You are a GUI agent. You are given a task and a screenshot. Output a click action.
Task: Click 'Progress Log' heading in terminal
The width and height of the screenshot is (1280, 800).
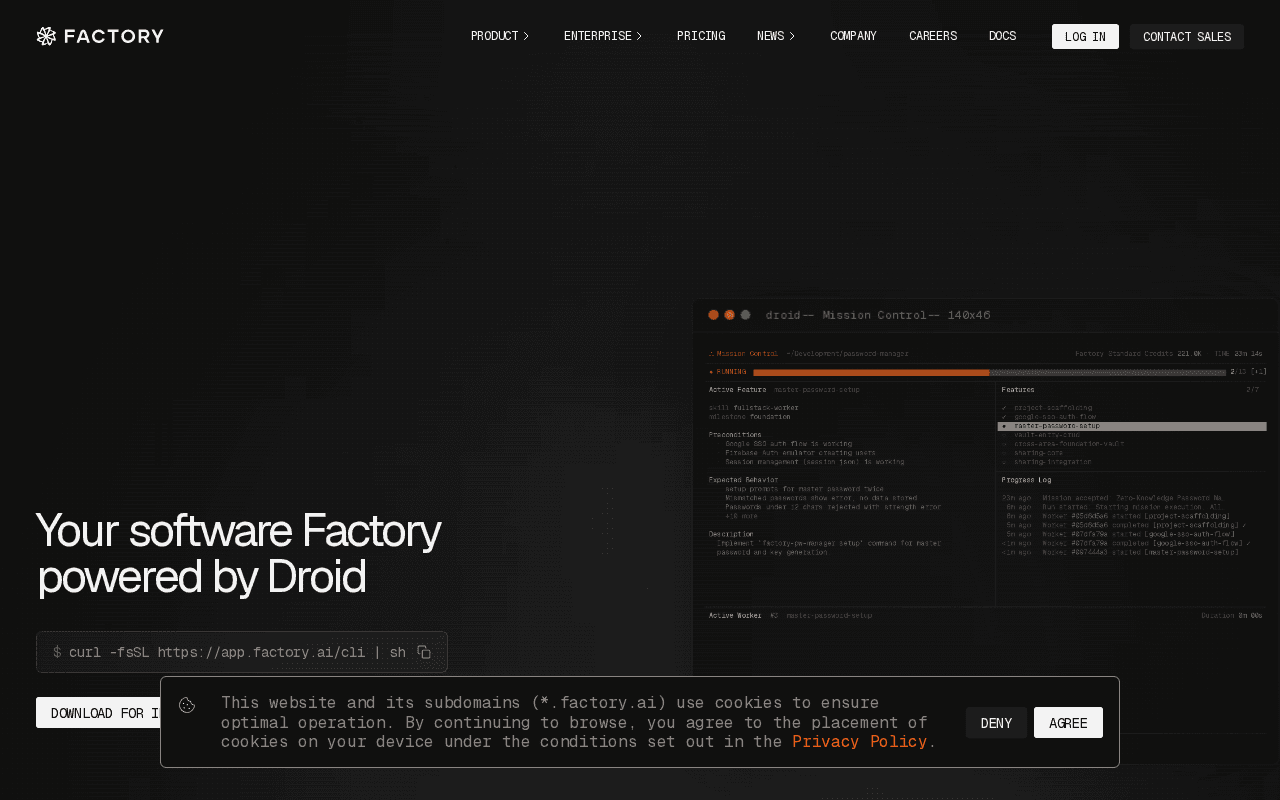[1026, 480]
